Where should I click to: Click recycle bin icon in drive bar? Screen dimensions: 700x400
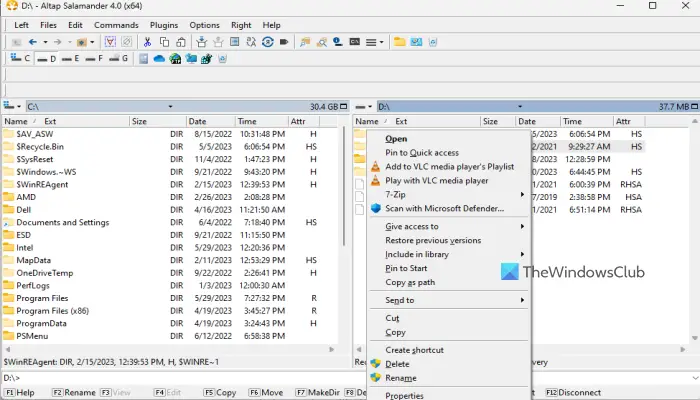222,58
